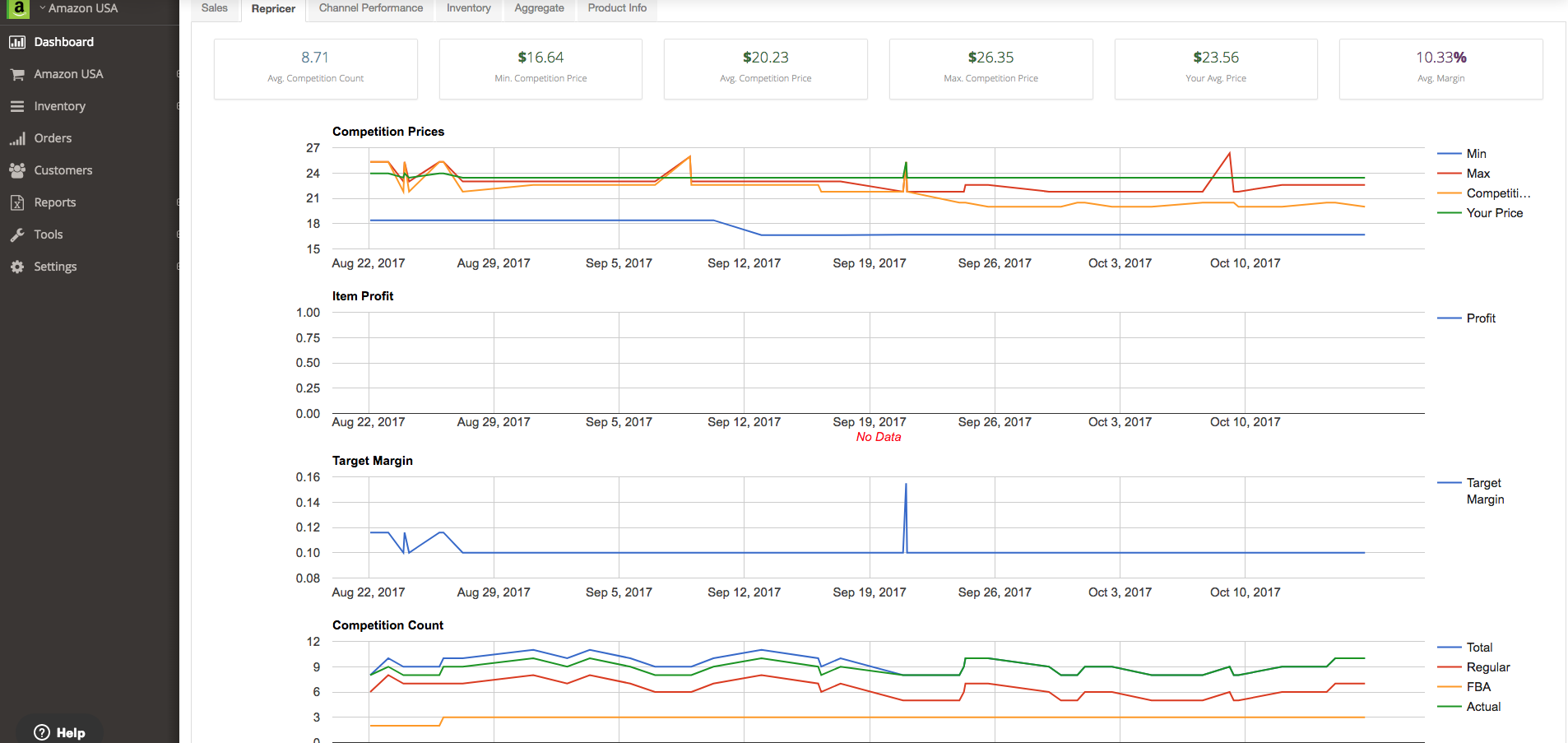The height and width of the screenshot is (743, 1568).
Task: Click the Orders bar-graph icon
Action: click(17, 138)
